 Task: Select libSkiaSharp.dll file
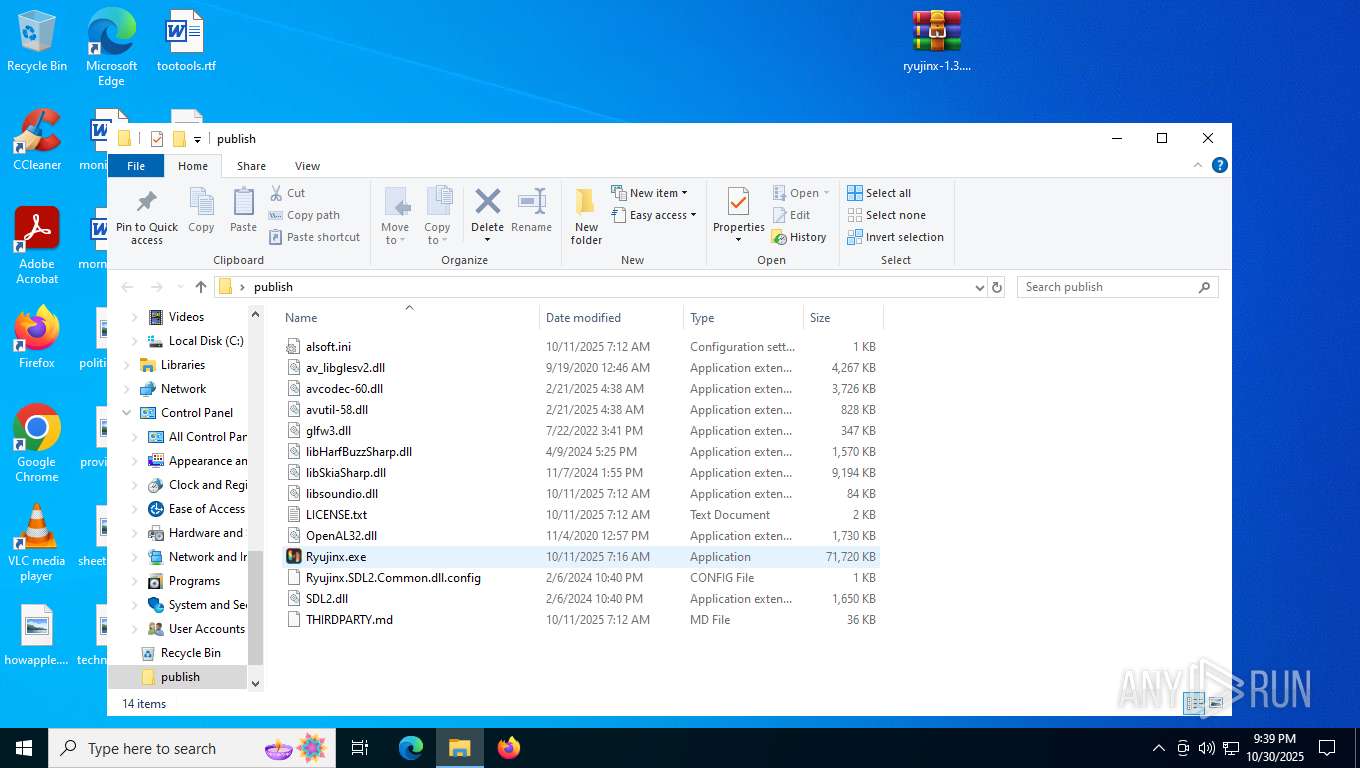click(581, 473)
